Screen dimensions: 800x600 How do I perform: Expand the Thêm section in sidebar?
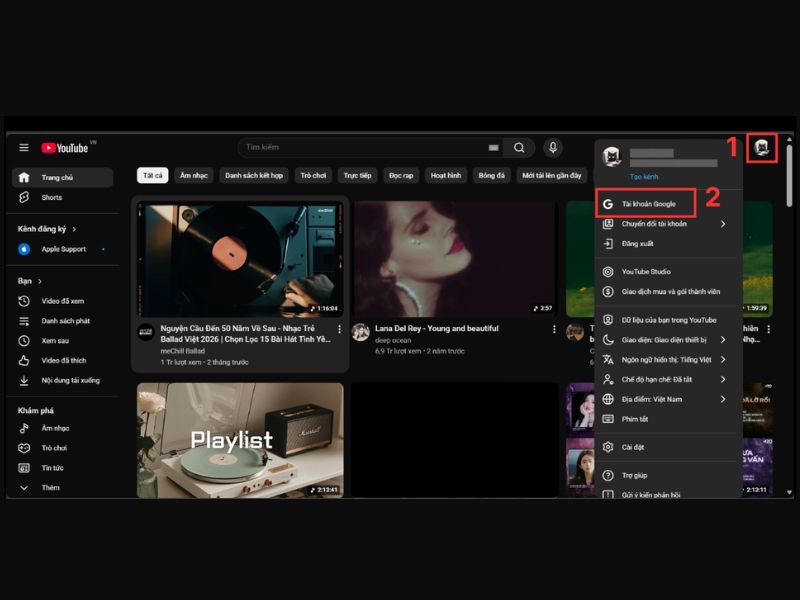click(x=50, y=488)
